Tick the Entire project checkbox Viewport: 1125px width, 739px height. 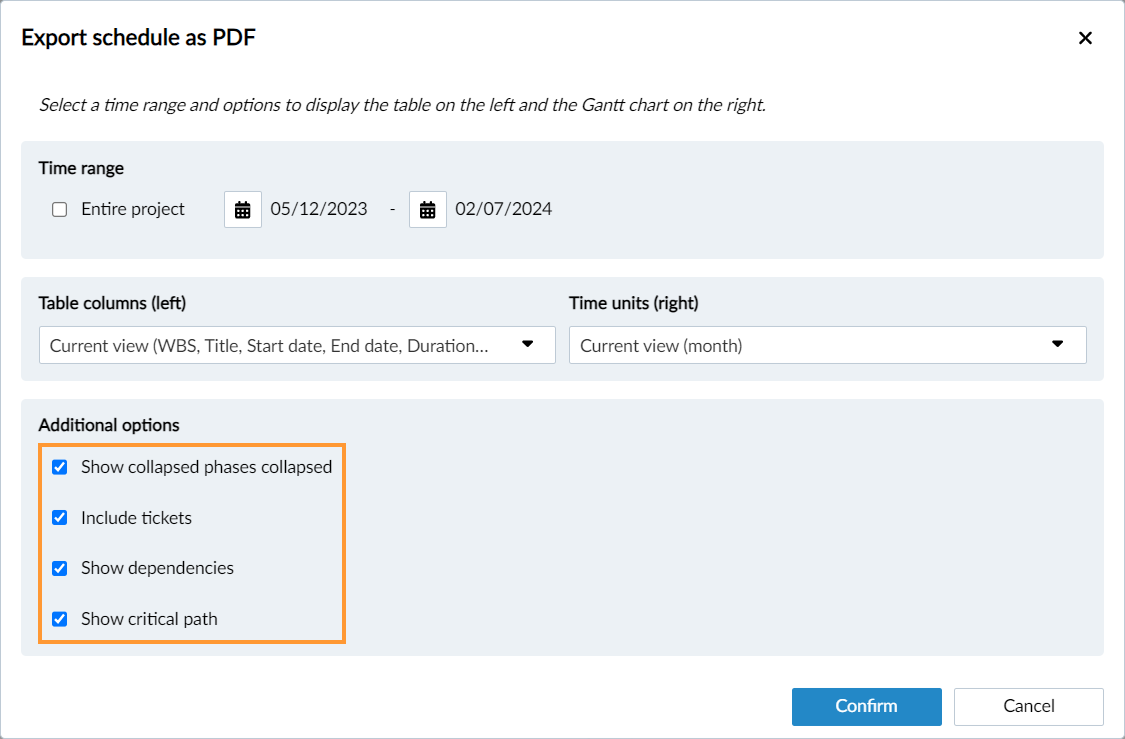(60, 210)
